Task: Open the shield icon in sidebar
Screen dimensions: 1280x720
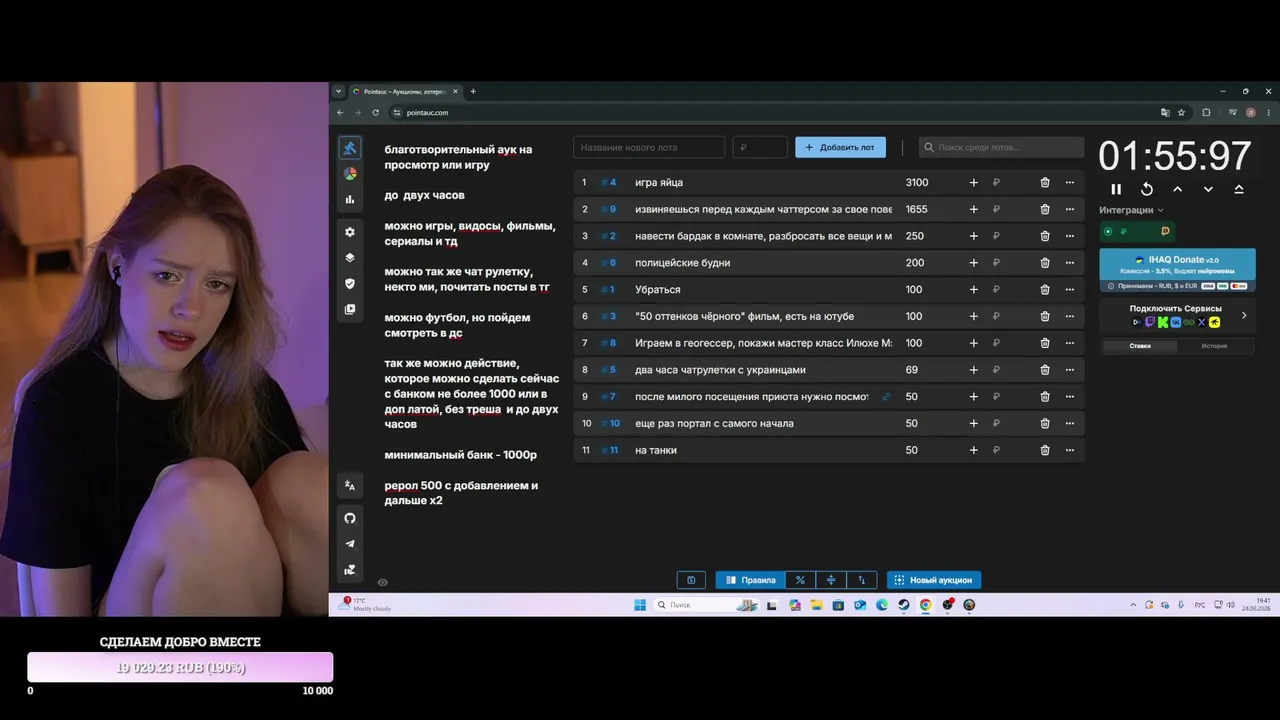Action: click(350, 283)
